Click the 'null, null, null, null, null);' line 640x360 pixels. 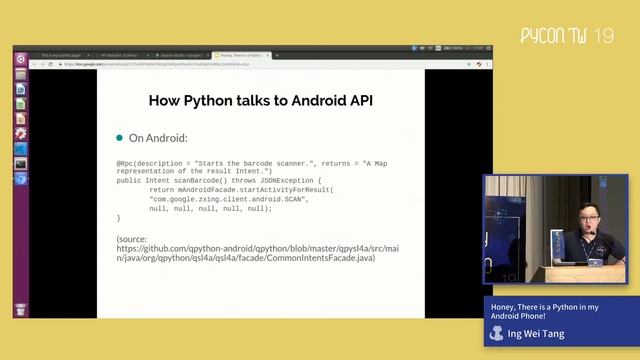[210, 209]
